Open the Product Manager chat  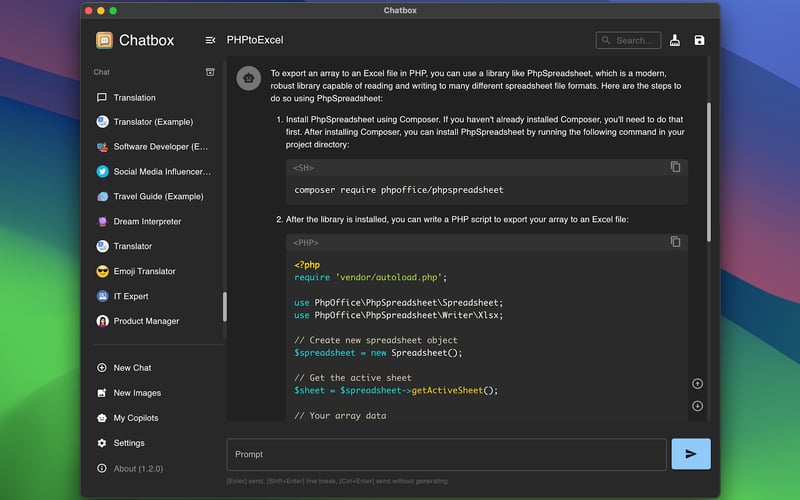[x=146, y=321]
